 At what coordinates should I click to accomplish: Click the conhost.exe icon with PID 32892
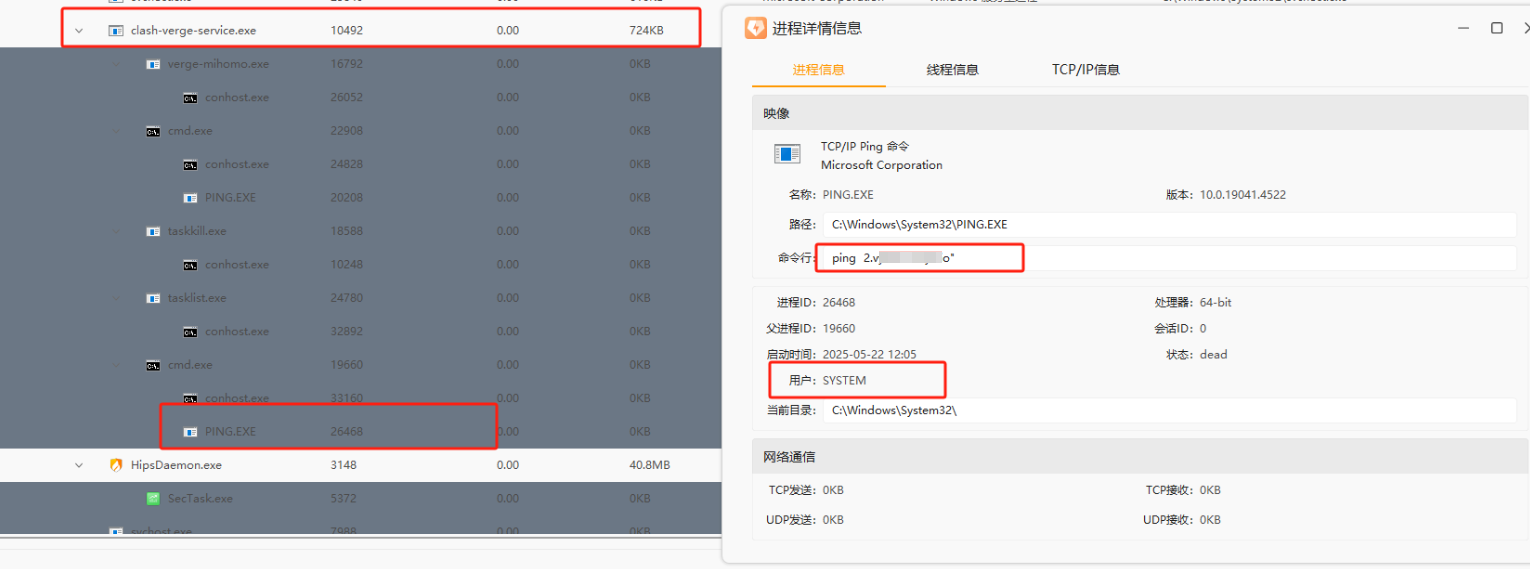point(190,332)
